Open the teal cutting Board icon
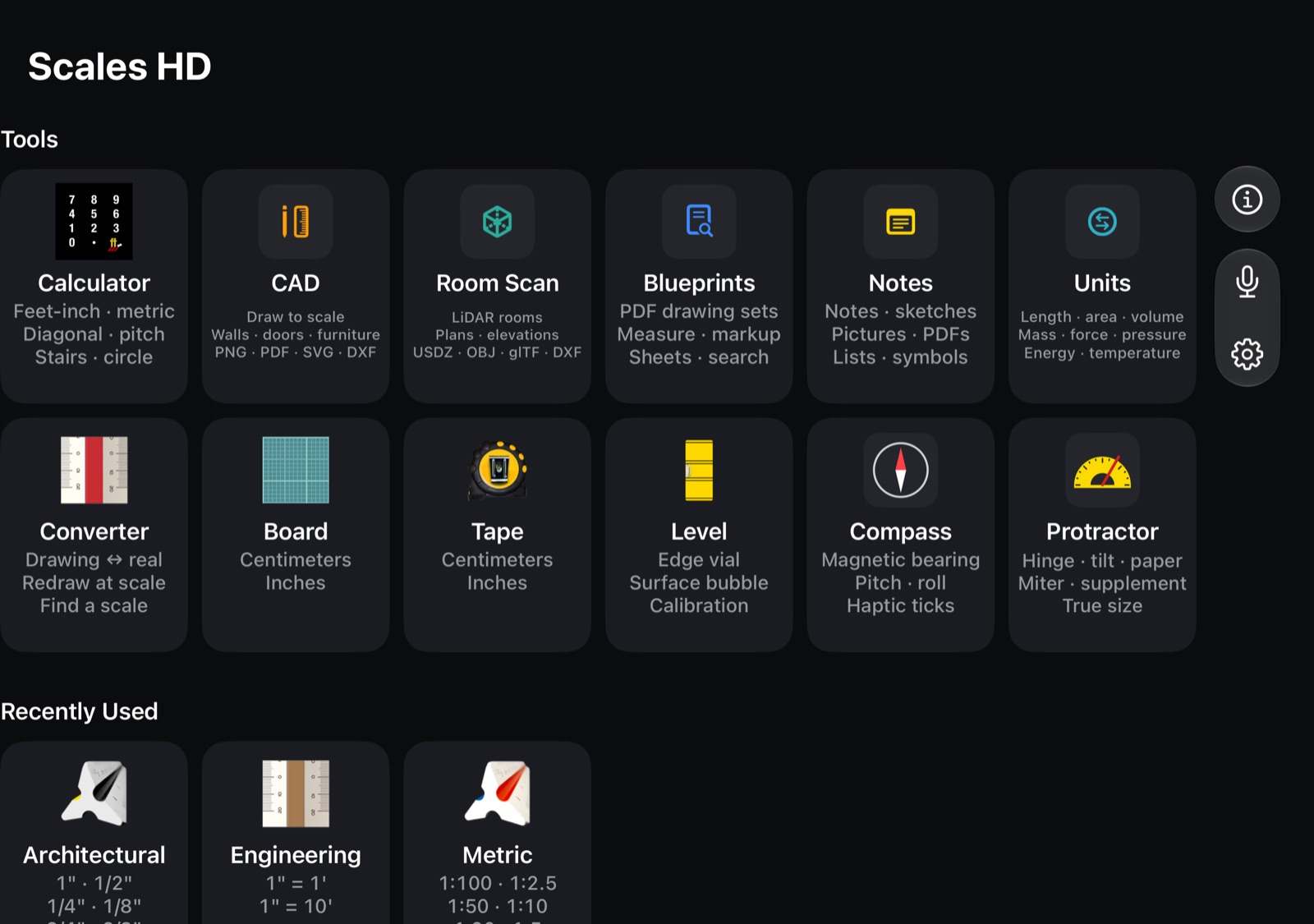1314x924 pixels. click(x=296, y=470)
